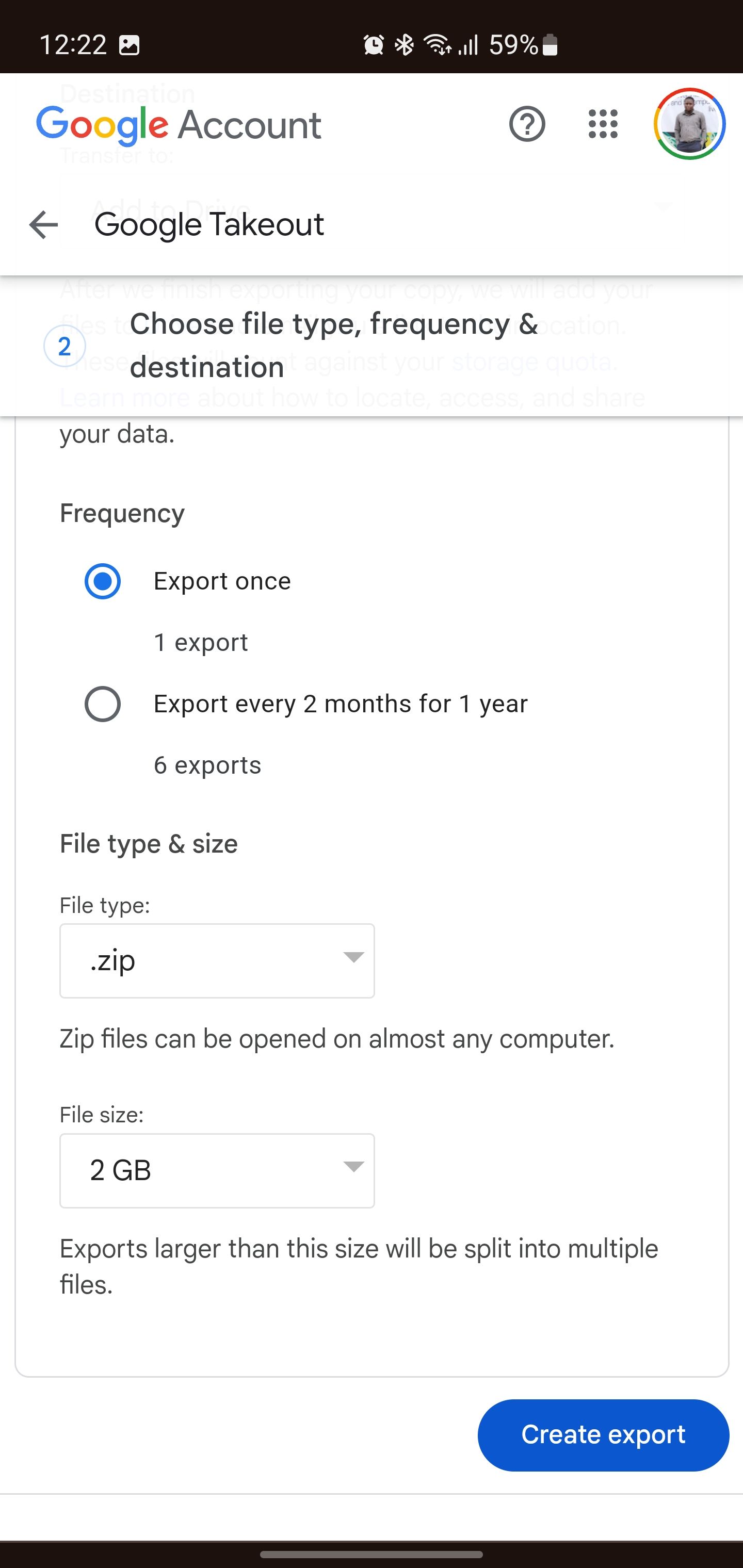Open the 2 GB file size dropdown
The height and width of the screenshot is (1568, 743).
click(217, 1170)
